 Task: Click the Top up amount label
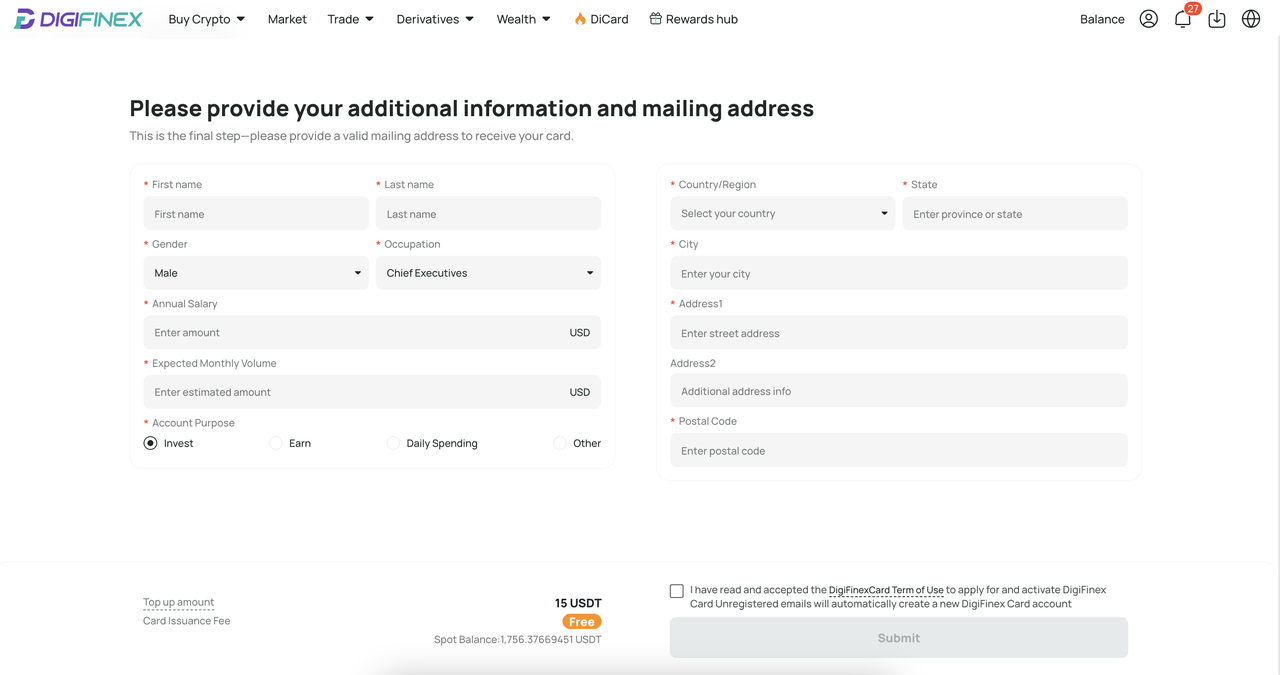point(178,602)
